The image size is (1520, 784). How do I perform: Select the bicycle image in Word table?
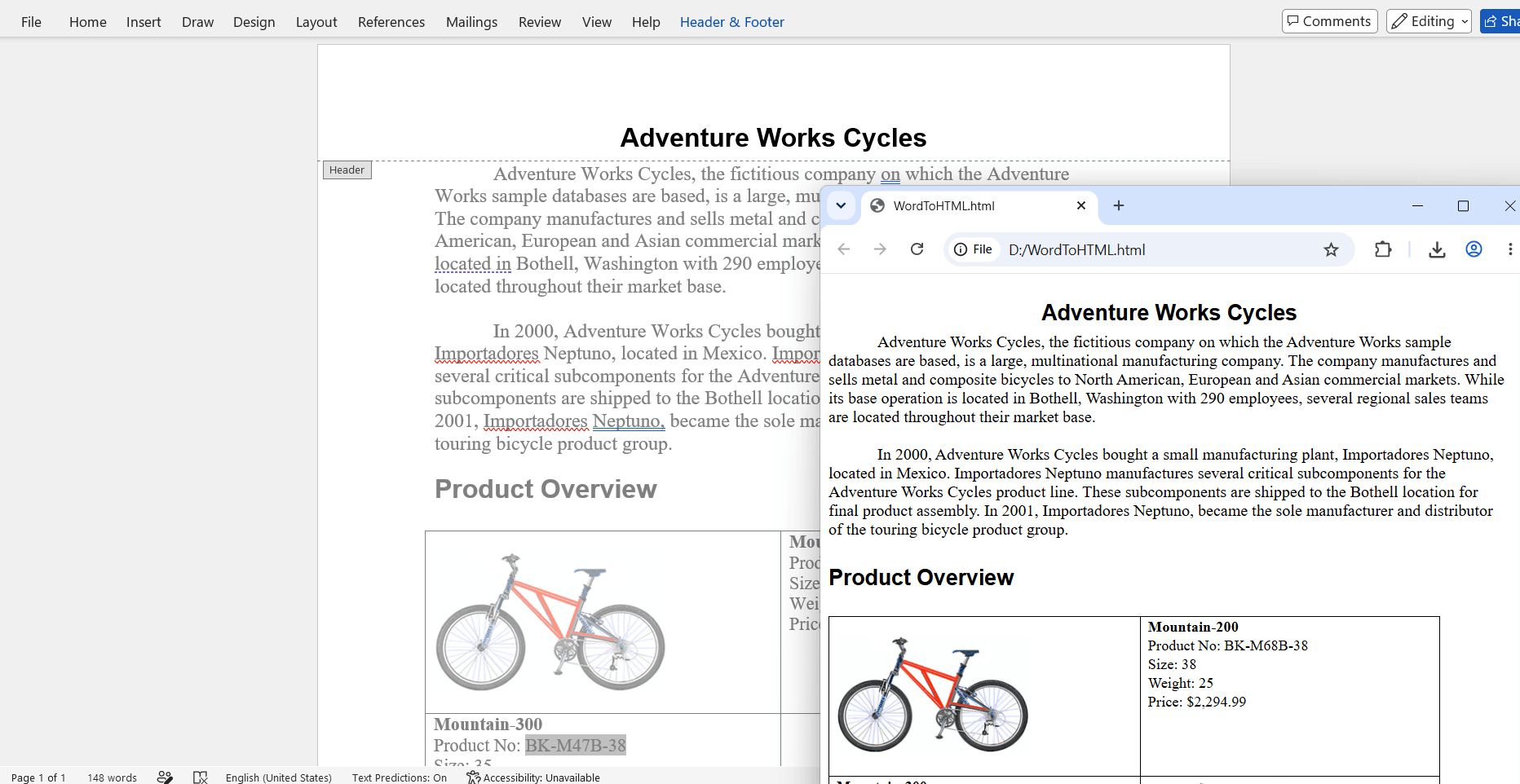(x=551, y=622)
